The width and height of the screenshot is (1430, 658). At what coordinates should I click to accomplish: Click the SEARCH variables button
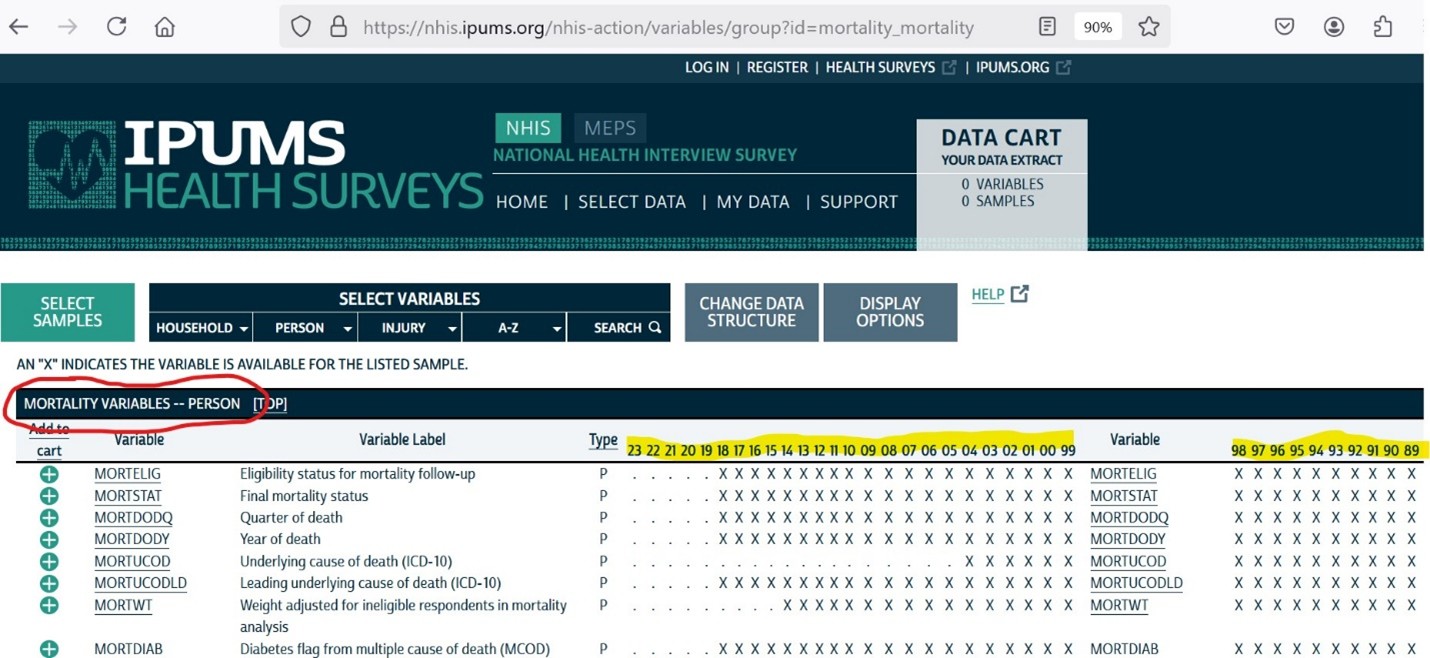[x=618, y=328]
